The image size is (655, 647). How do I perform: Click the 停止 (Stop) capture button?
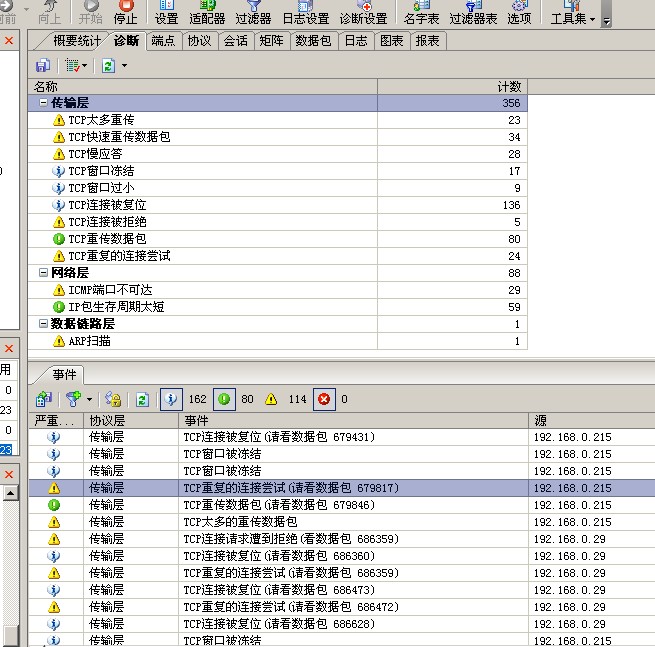pyautogui.click(x=126, y=13)
